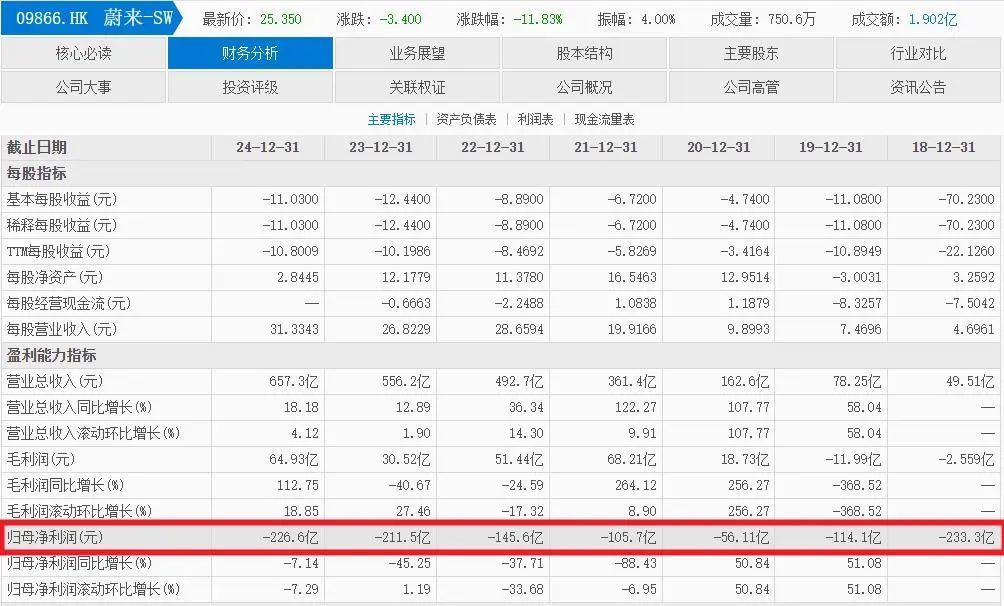Image resolution: width=1004 pixels, height=606 pixels.
Task: Go to the 行业对比 tab
Action: click(x=918, y=53)
